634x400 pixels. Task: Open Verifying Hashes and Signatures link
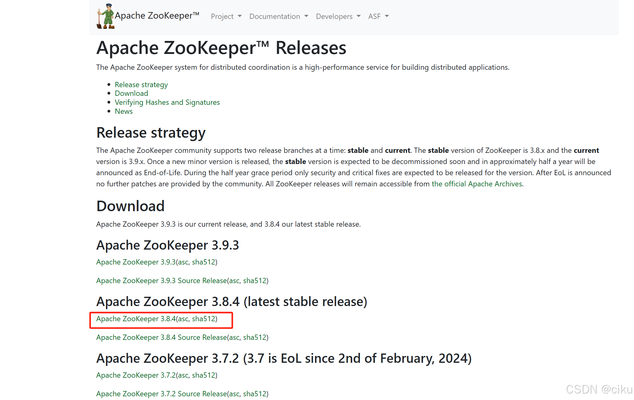[167, 103]
